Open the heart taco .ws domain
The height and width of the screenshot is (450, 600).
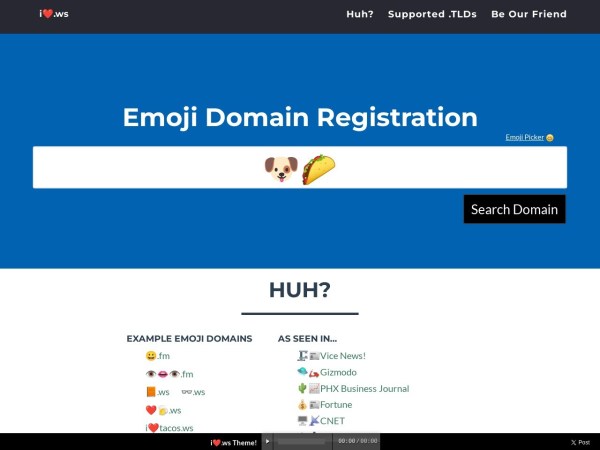point(163,410)
